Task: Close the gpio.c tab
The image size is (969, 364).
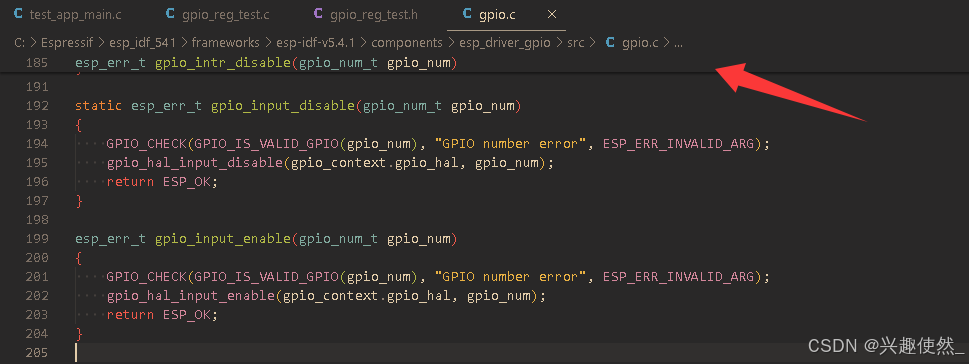Action: (x=552, y=14)
